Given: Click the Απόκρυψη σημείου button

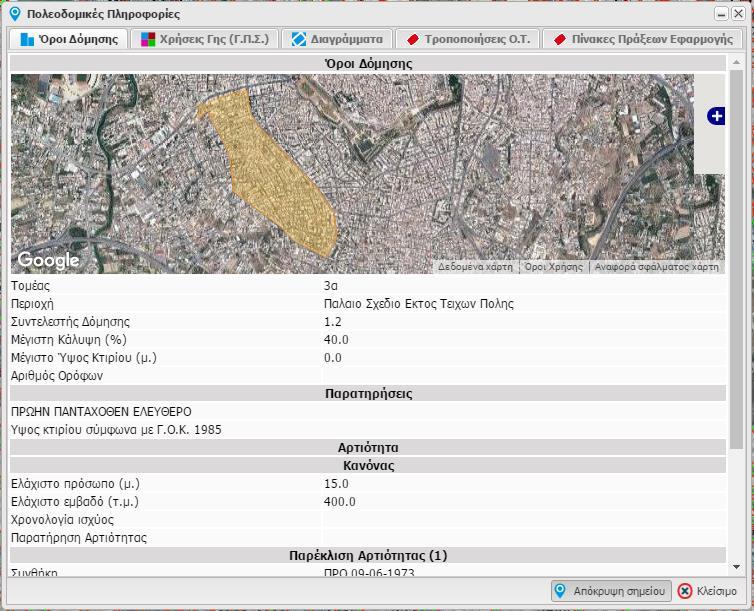Looking at the screenshot, I should [x=611, y=591].
